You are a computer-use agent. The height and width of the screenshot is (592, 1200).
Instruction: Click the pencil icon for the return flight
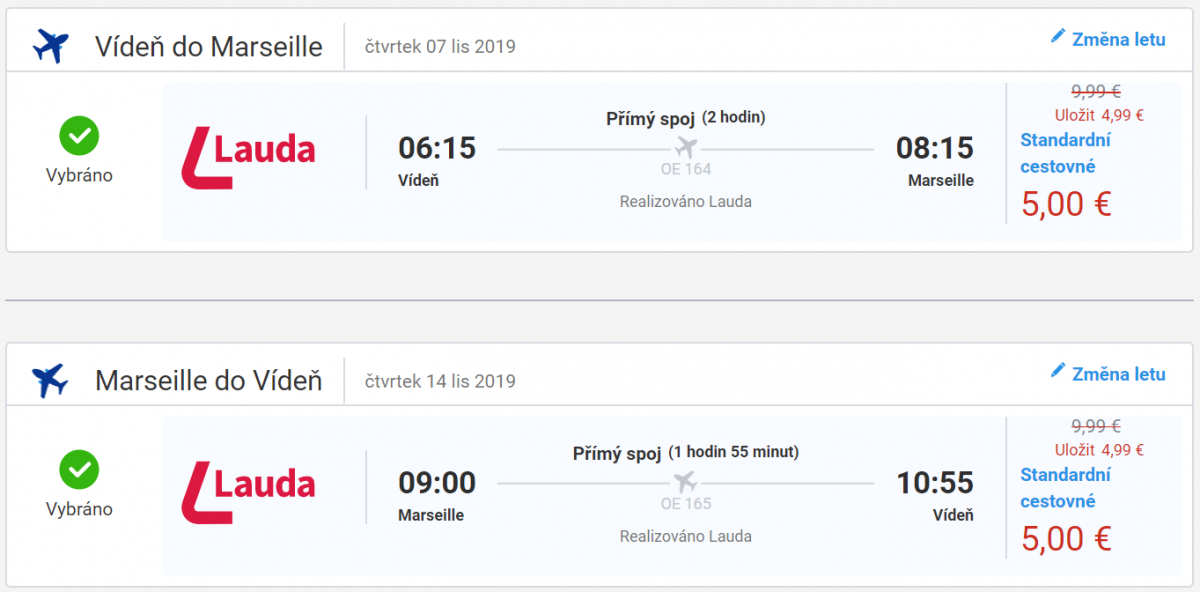click(1058, 371)
